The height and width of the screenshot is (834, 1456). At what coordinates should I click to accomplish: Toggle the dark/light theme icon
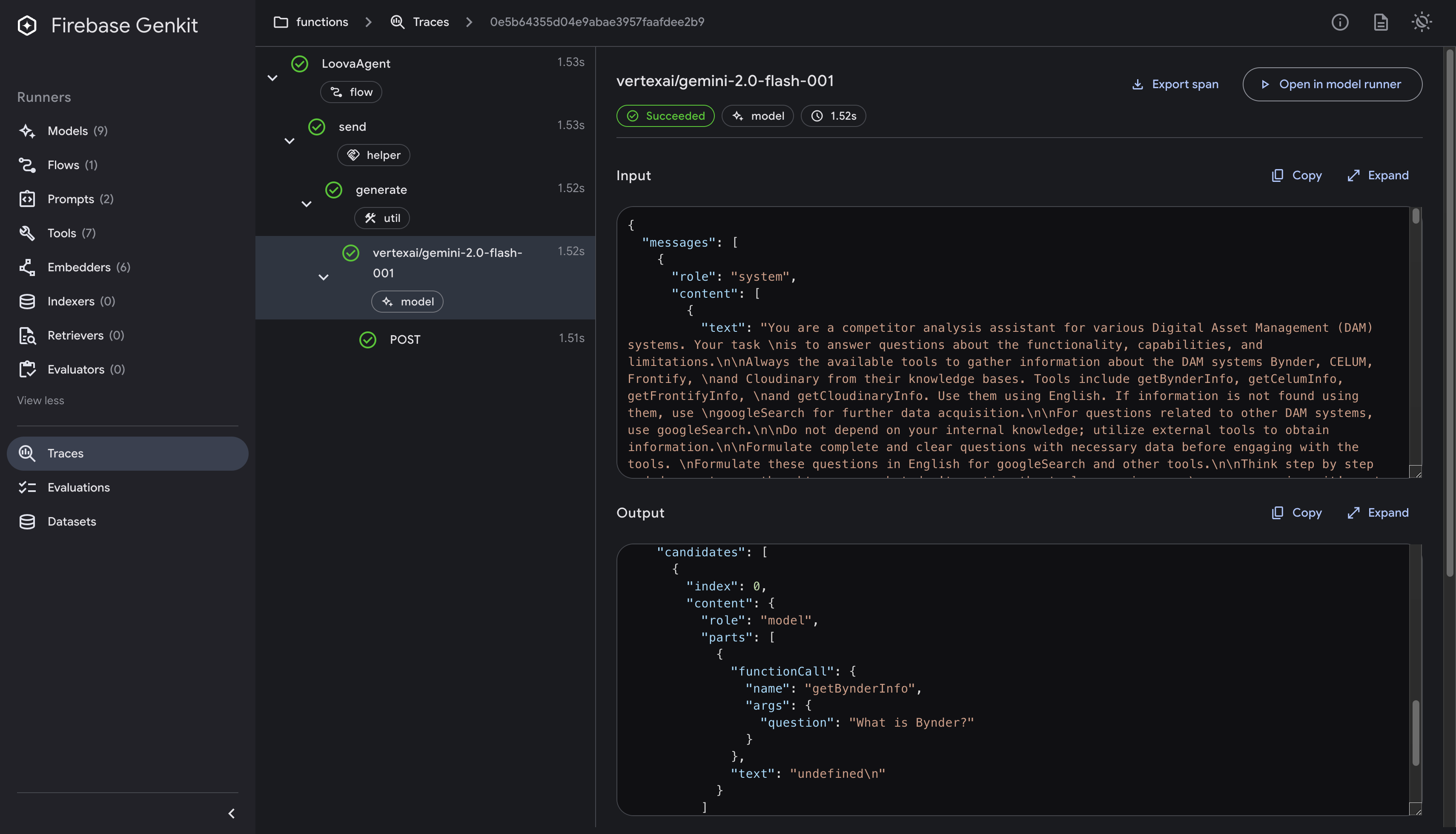pyautogui.click(x=1422, y=22)
